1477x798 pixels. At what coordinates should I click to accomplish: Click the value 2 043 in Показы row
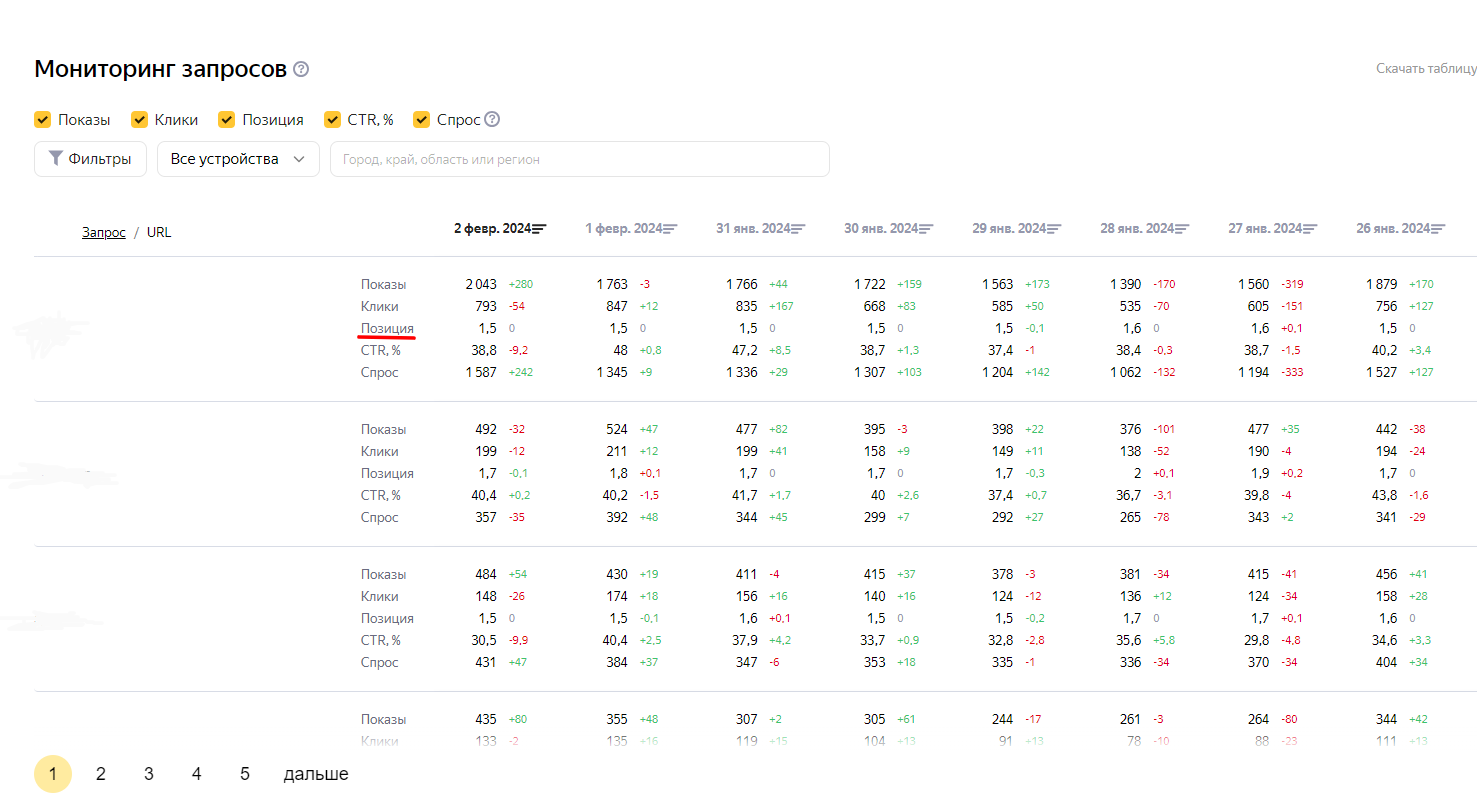[481, 285]
